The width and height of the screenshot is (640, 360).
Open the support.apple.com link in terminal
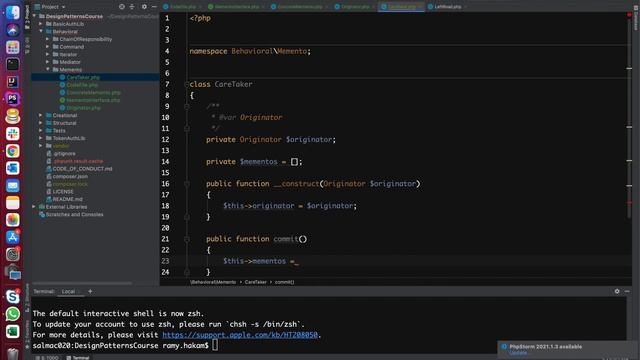(240, 335)
